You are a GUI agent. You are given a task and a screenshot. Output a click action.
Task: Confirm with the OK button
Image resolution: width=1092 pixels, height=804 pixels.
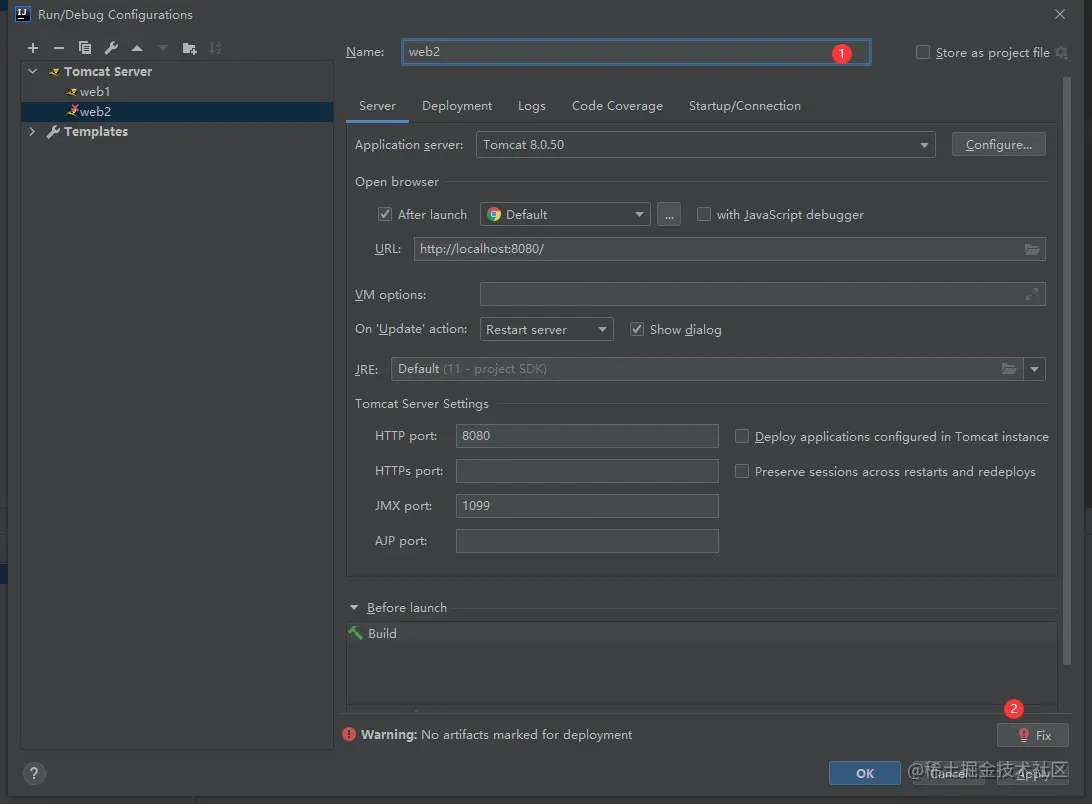pos(864,773)
